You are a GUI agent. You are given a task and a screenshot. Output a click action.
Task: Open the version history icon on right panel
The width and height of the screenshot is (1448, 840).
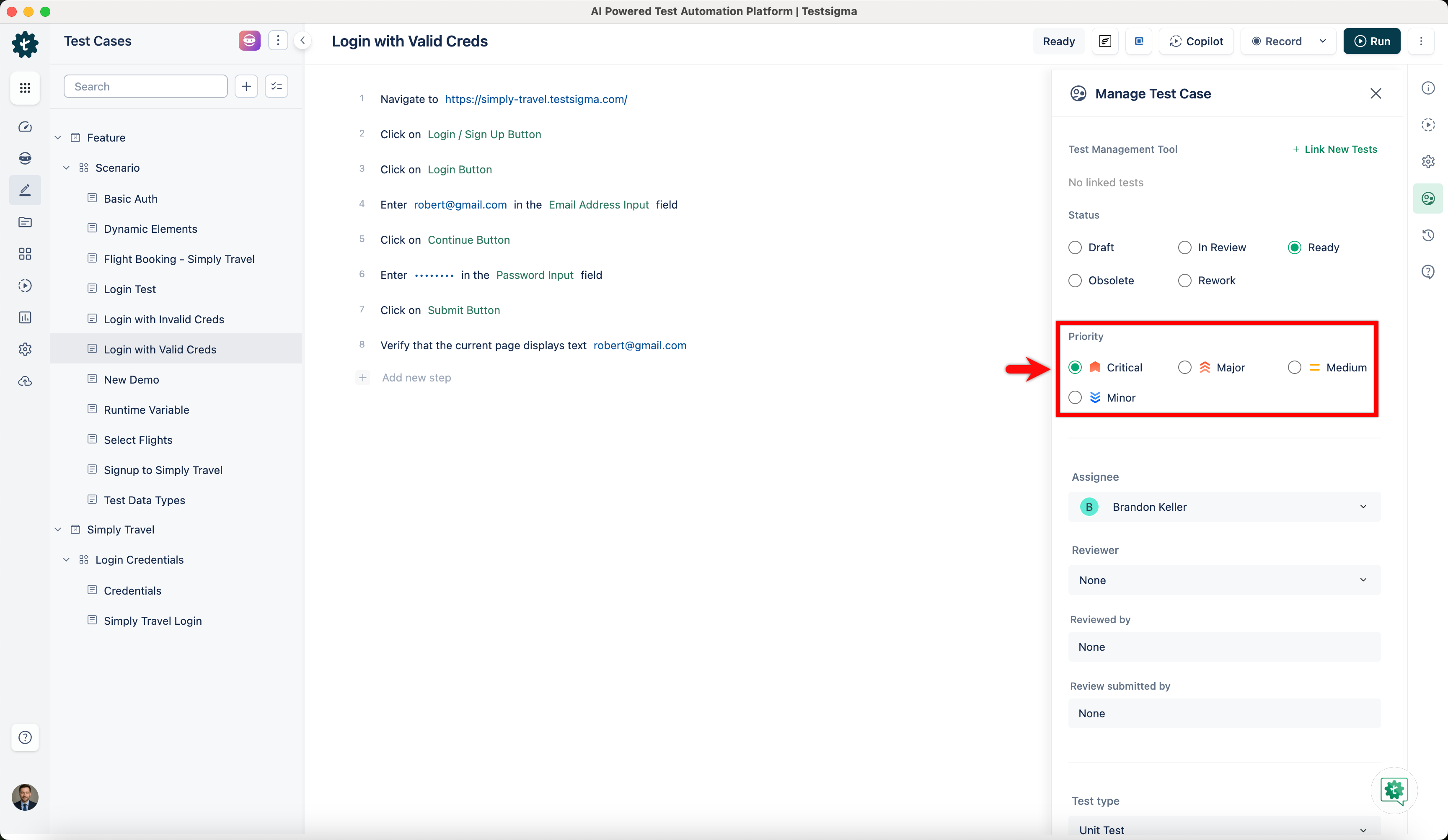[1428, 235]
